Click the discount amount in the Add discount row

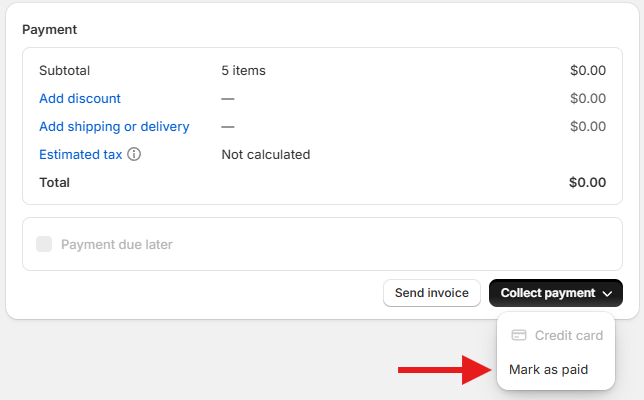click(x=588, y=99)
